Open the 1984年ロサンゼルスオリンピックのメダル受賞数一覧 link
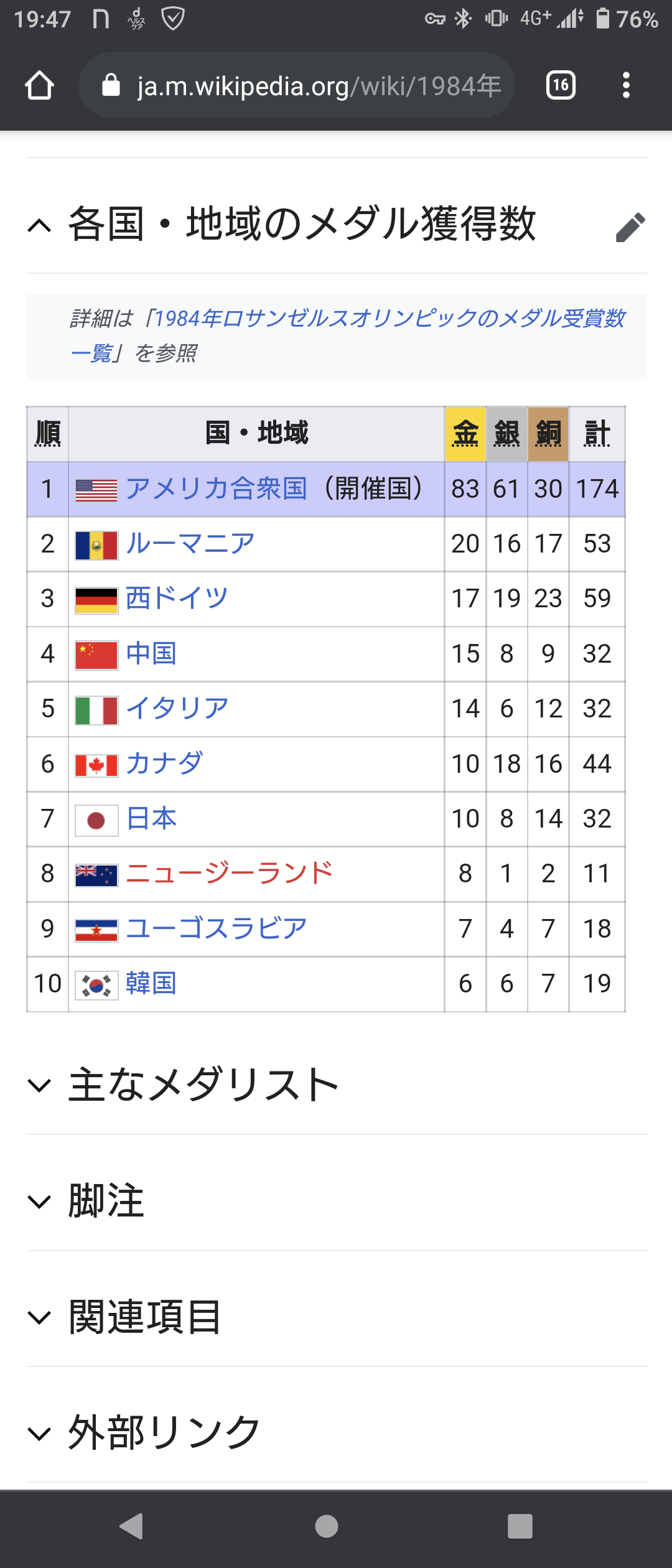This screenshot has height=1568, width=672. click(x=386, y=319)
